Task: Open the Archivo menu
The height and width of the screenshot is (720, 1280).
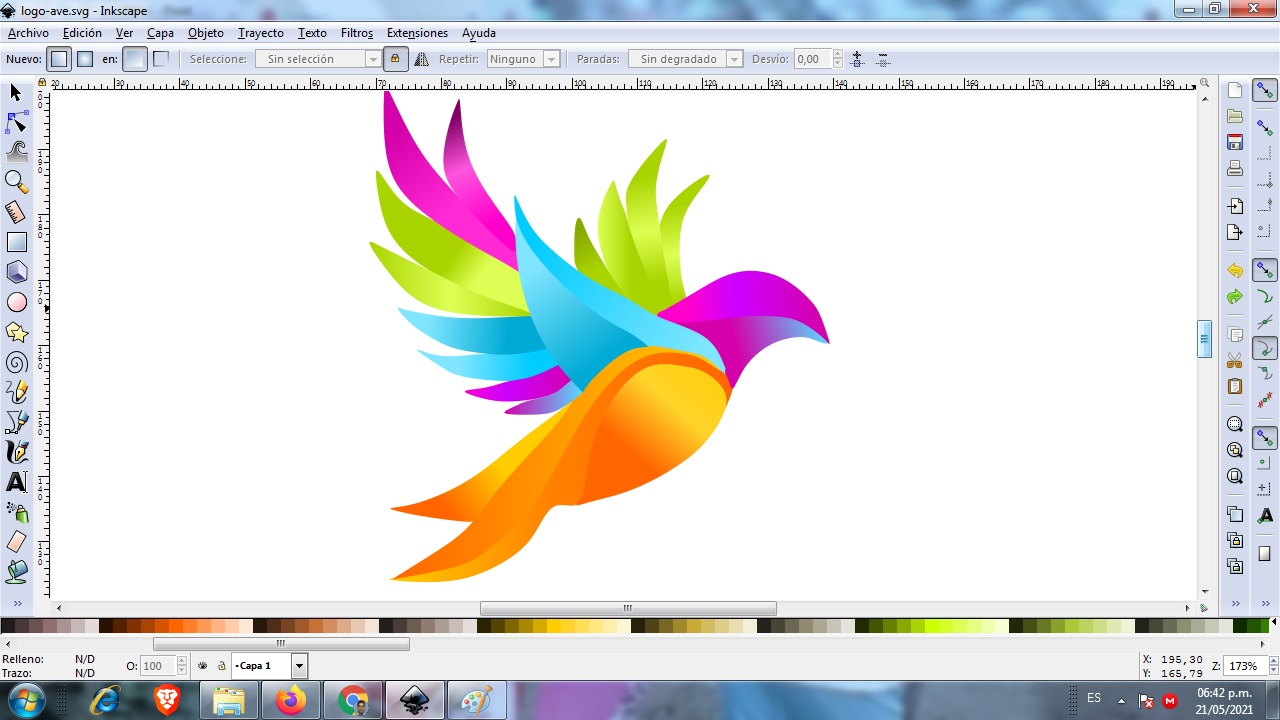Action: coord(28,33)
